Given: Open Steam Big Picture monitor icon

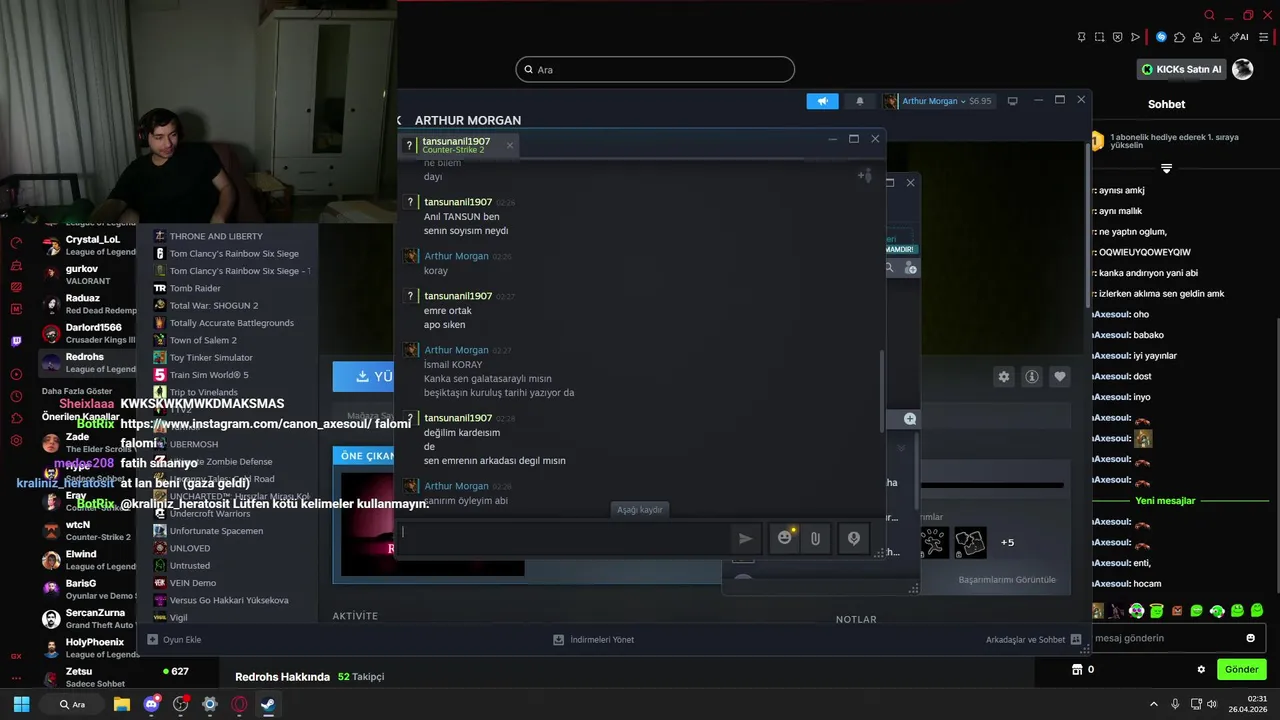Looking at the screenshot, I should [x=1012, y=101].
